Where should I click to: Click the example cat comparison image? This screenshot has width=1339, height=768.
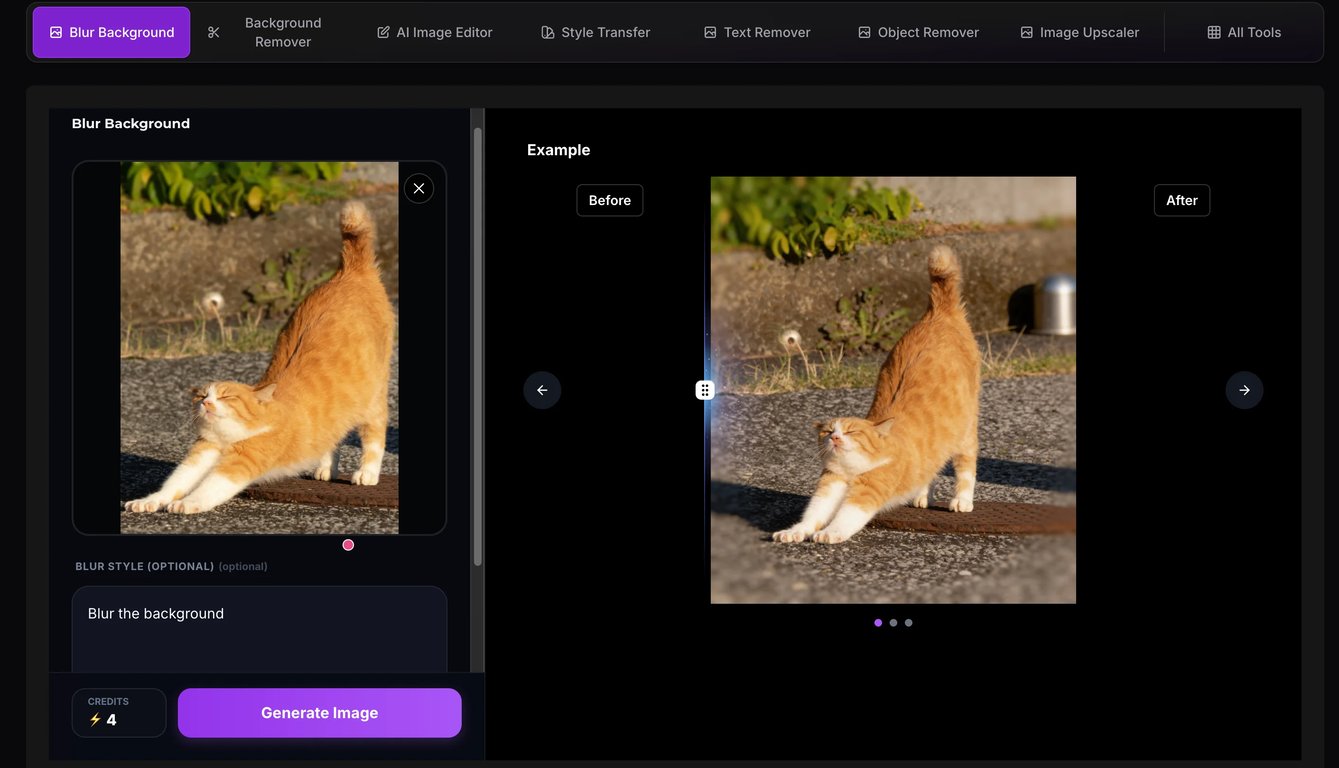point(893,390)
